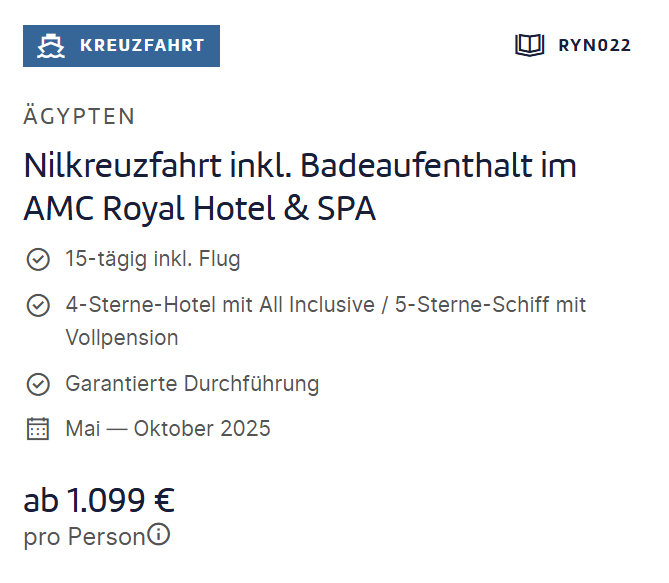
Task: Click the checkmark icon beside 15-tägig inkl. Flug
Action: coord(38,259)
